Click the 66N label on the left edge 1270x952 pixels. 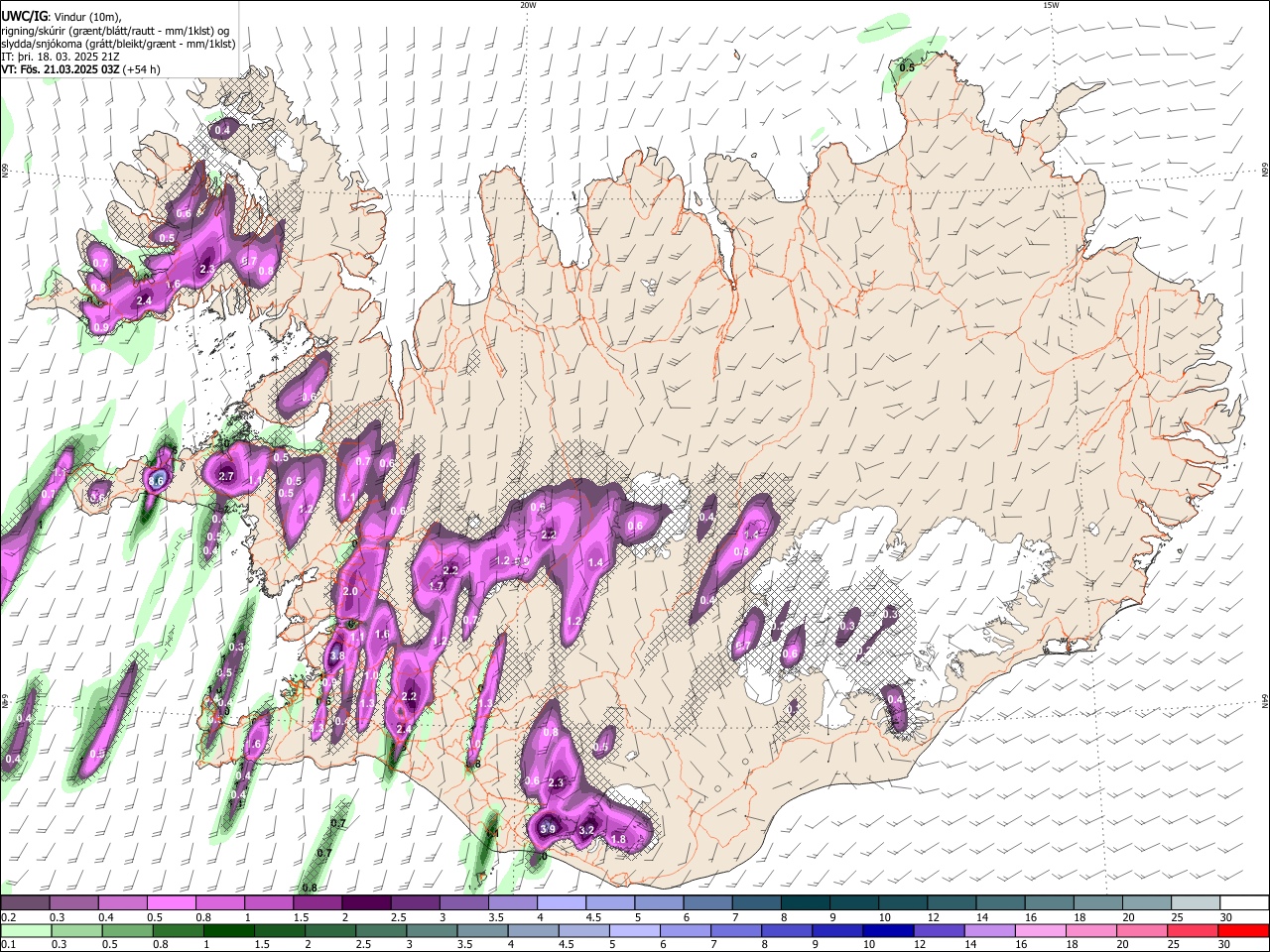(5, 172)
